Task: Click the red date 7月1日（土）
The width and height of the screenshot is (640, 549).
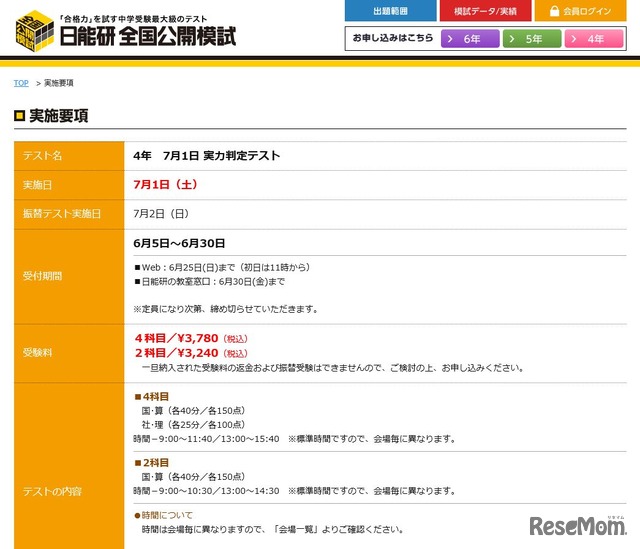Action: click(x=166, y=184)
